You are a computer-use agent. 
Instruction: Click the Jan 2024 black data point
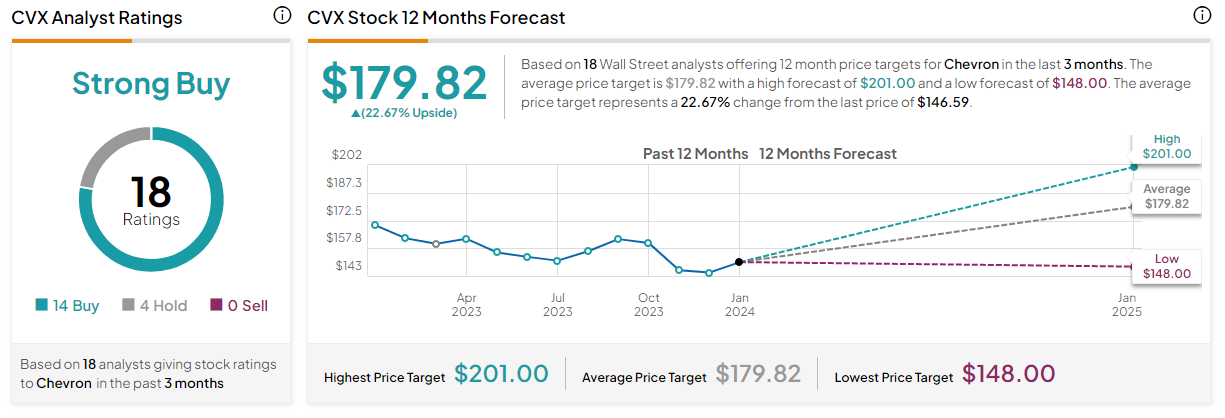739,262
